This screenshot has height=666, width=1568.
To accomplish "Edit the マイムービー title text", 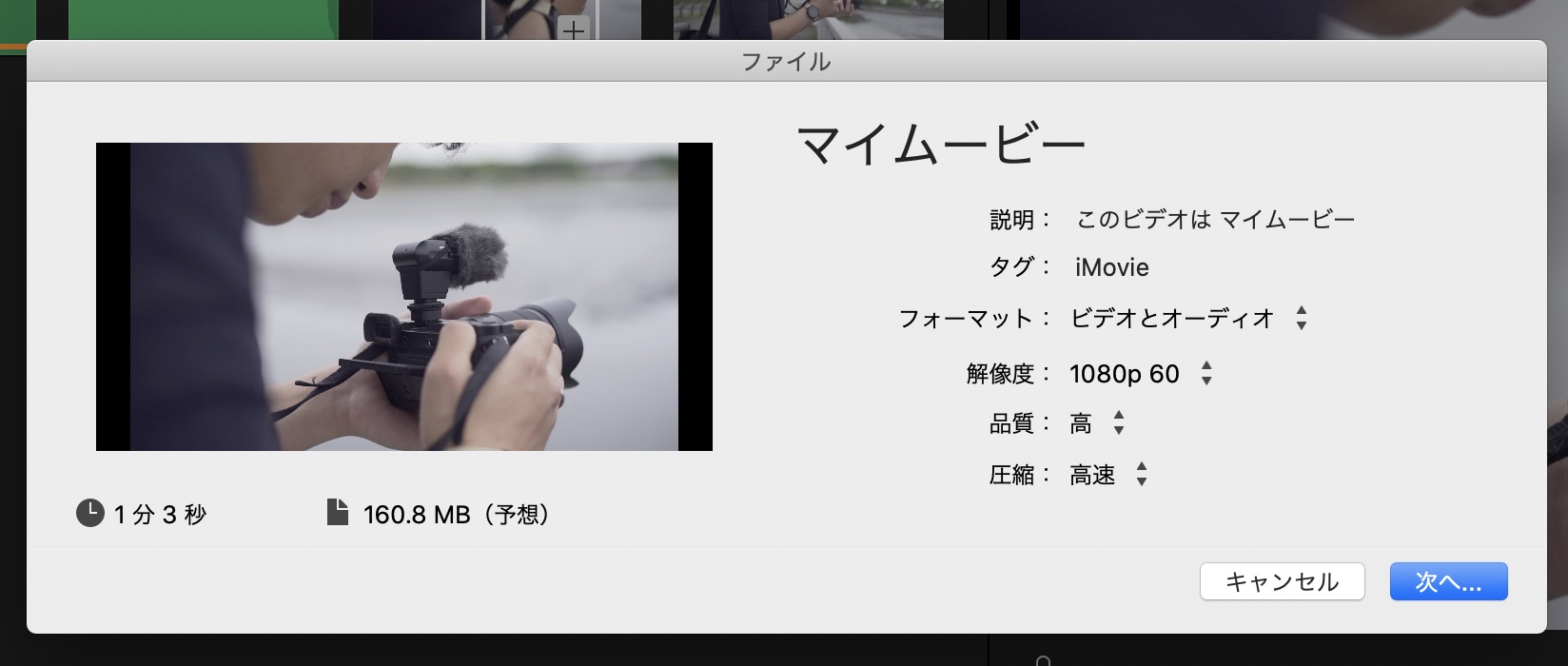I will click(941, 146).
